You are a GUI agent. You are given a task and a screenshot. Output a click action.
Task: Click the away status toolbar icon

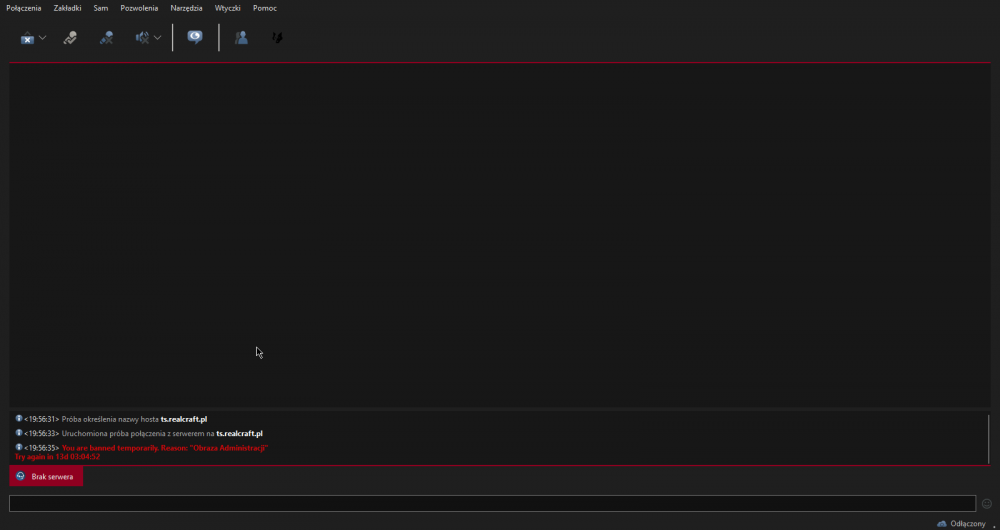point(27,38)
